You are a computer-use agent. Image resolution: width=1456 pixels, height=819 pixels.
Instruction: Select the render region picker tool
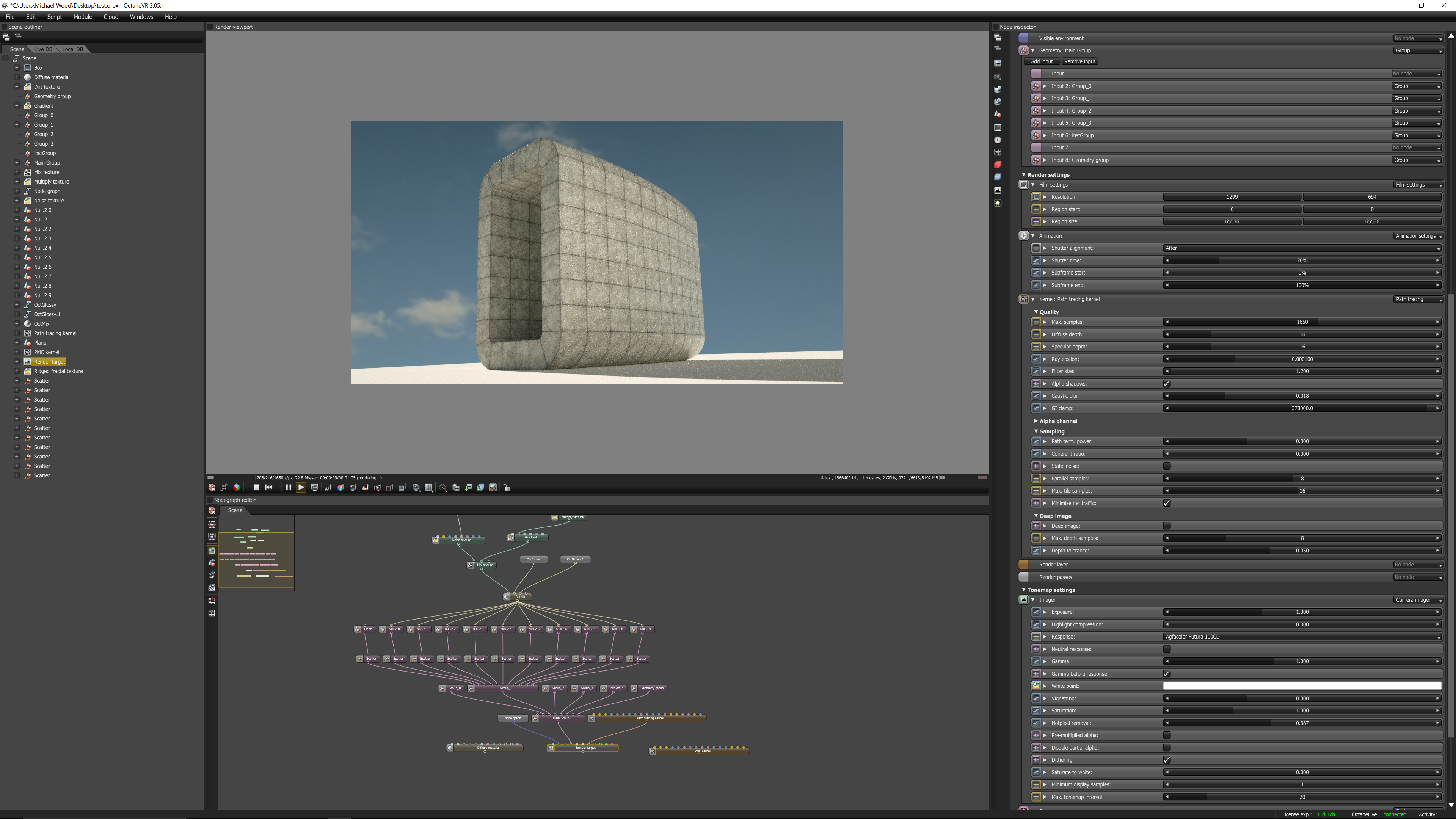[x=389, y=487]
